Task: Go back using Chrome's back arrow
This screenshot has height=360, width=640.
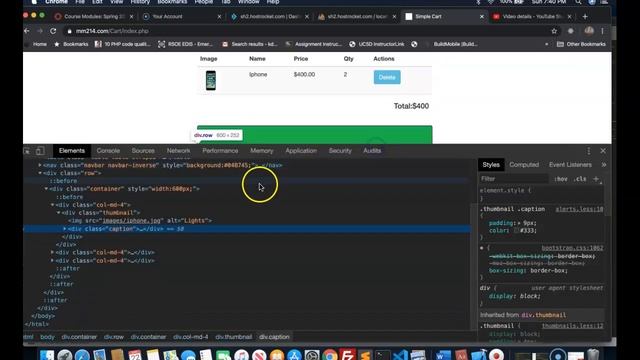Action: click(x=27, y=31)
